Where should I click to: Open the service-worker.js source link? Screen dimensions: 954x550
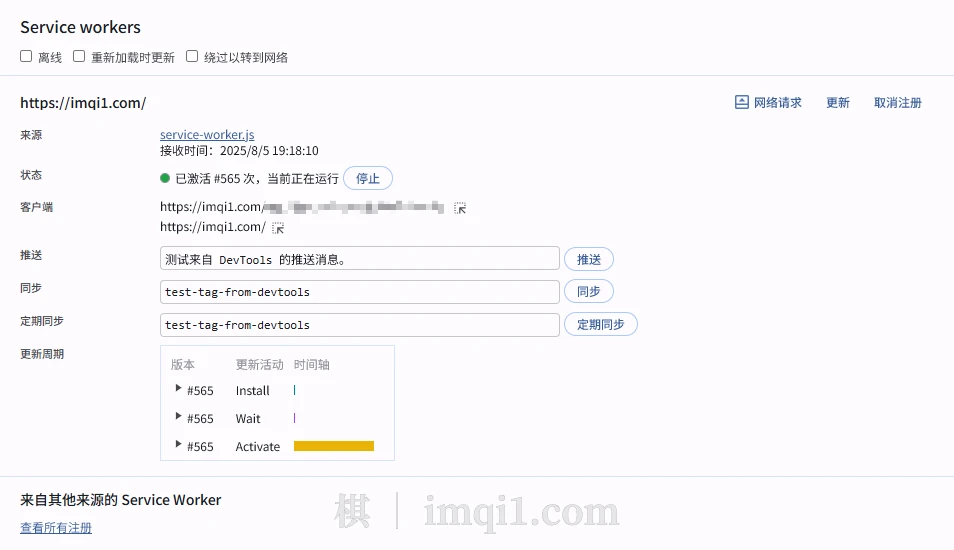[x=207, y=135]
